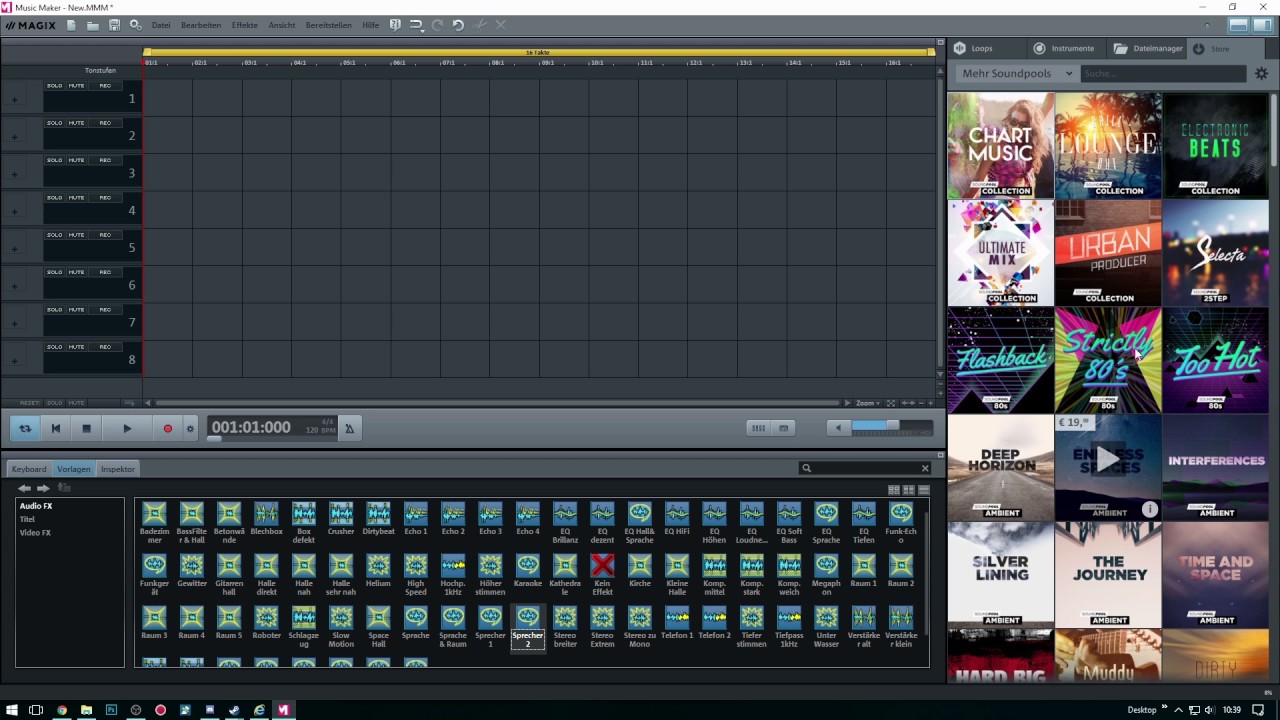Select the EQ Brillanz preset
The width and height of the screenshot is (1280, 720).
tap(565, 523)
